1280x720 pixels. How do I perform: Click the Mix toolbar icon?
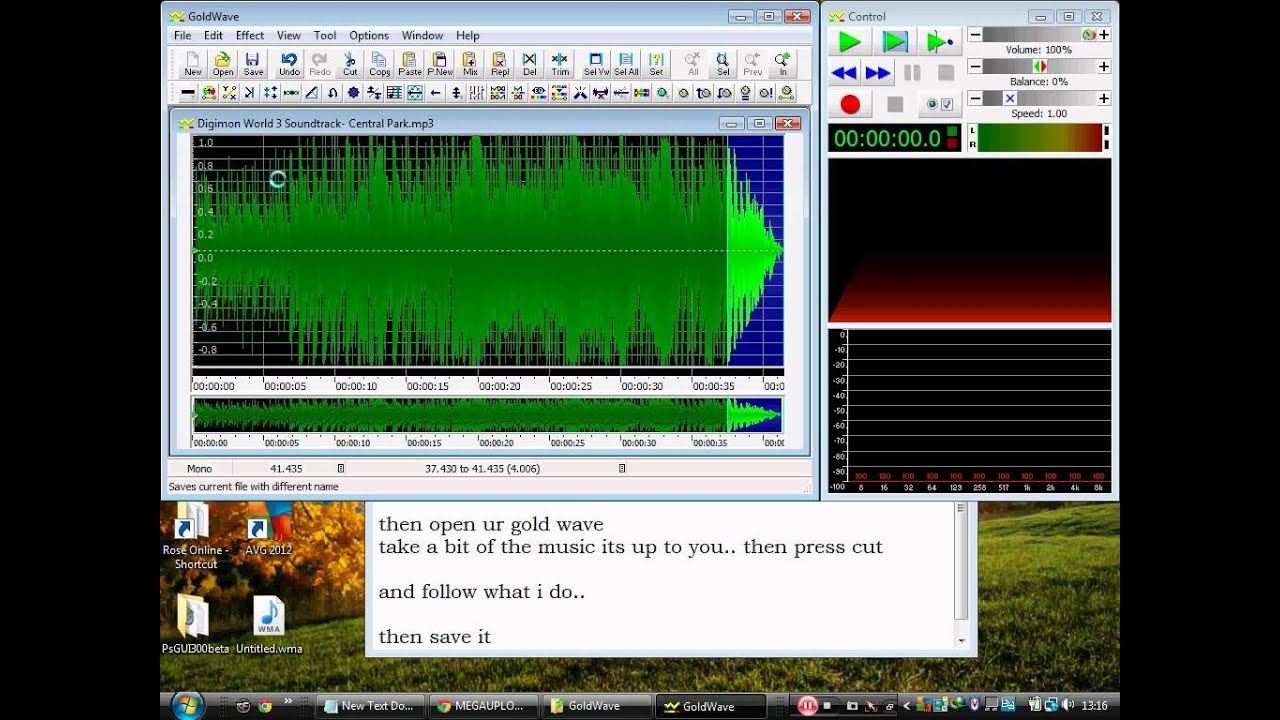coord(470,64)
